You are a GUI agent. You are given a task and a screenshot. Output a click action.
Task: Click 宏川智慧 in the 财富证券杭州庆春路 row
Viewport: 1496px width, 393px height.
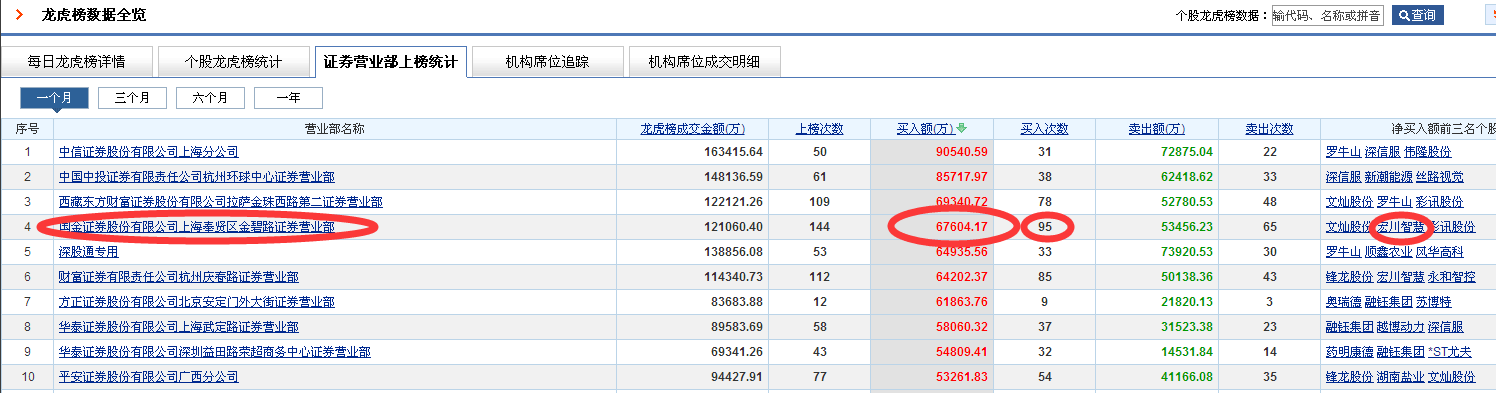[x=1401, y=277]
